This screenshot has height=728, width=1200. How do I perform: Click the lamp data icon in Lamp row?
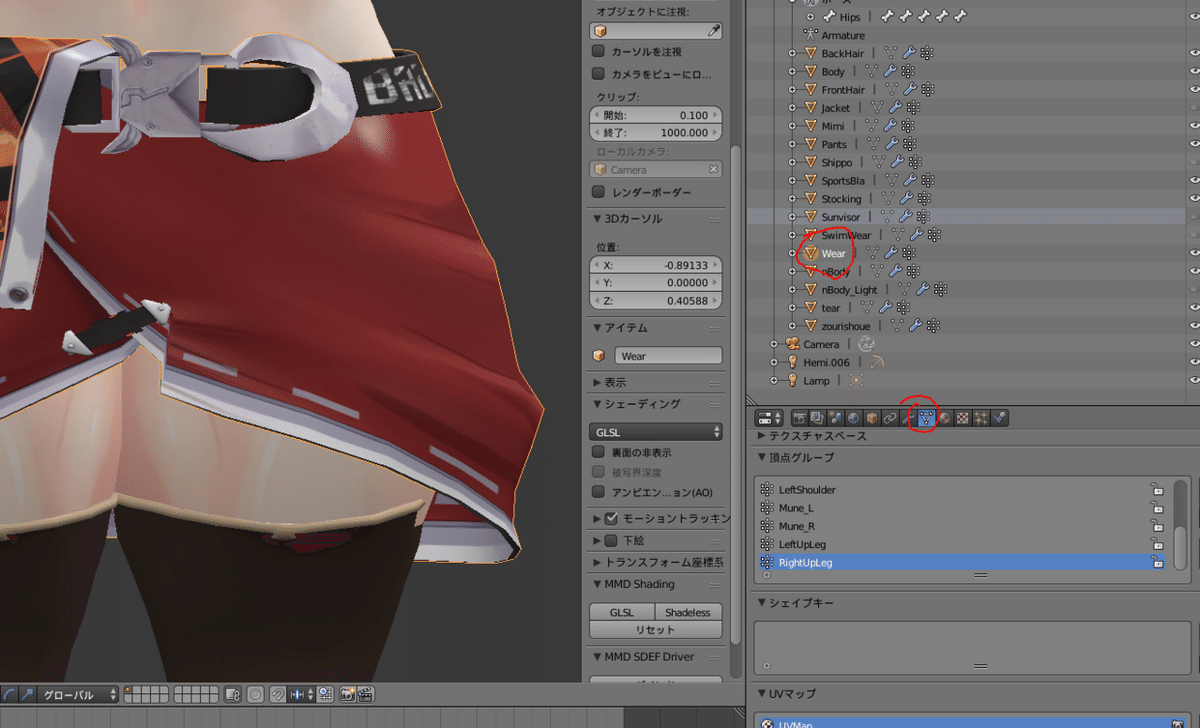856,380
